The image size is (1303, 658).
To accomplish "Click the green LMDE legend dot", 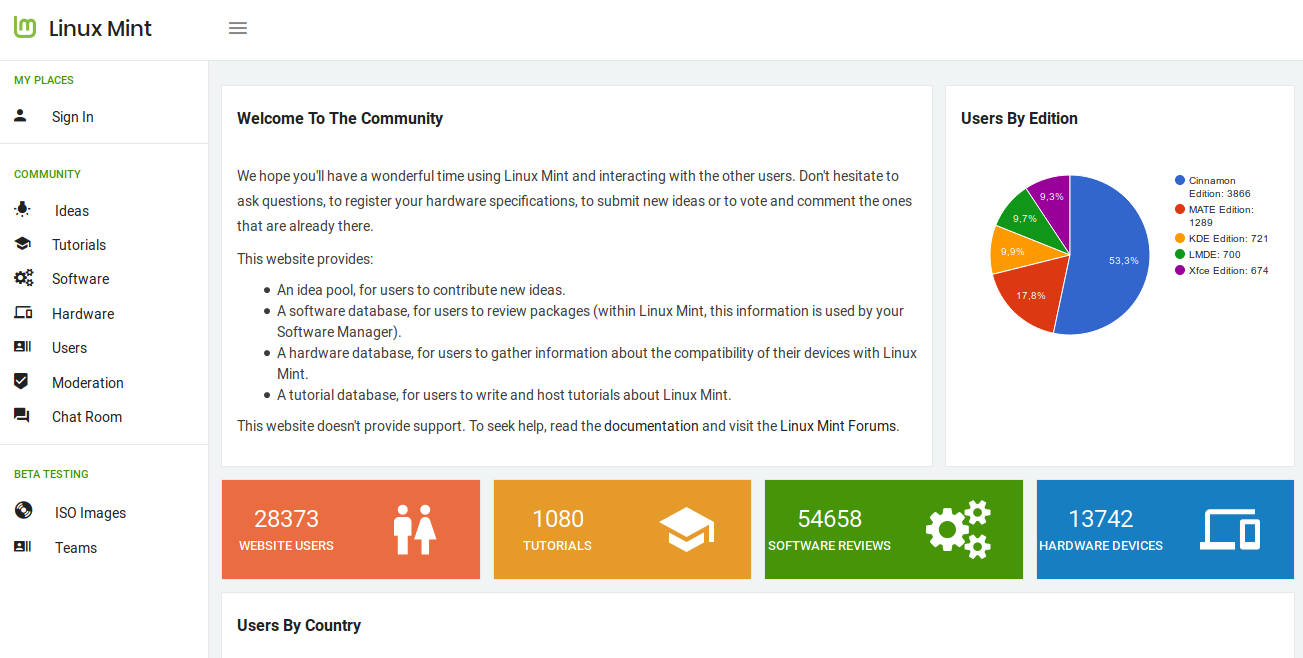I will point(1180,254).
